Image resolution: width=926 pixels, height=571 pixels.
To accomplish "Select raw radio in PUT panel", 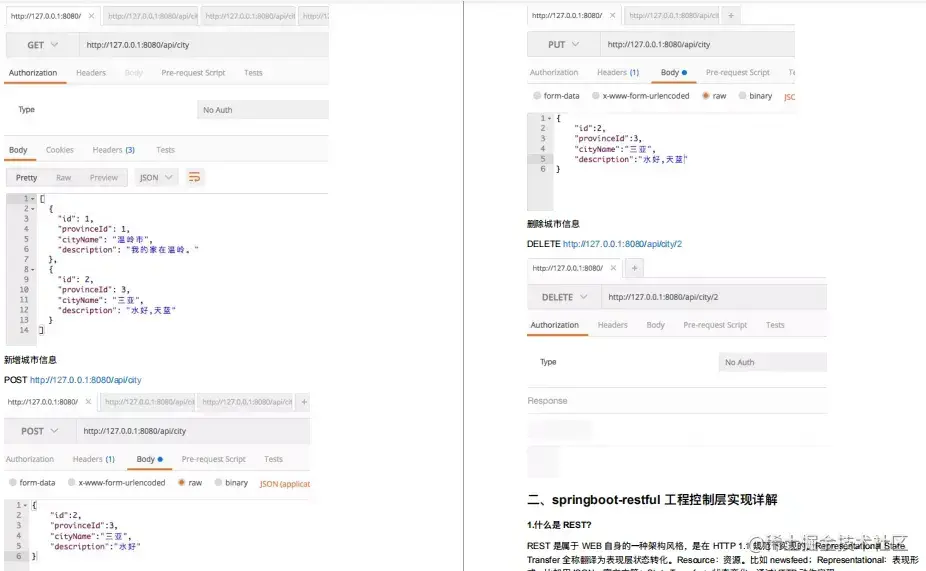I will 706,96.
